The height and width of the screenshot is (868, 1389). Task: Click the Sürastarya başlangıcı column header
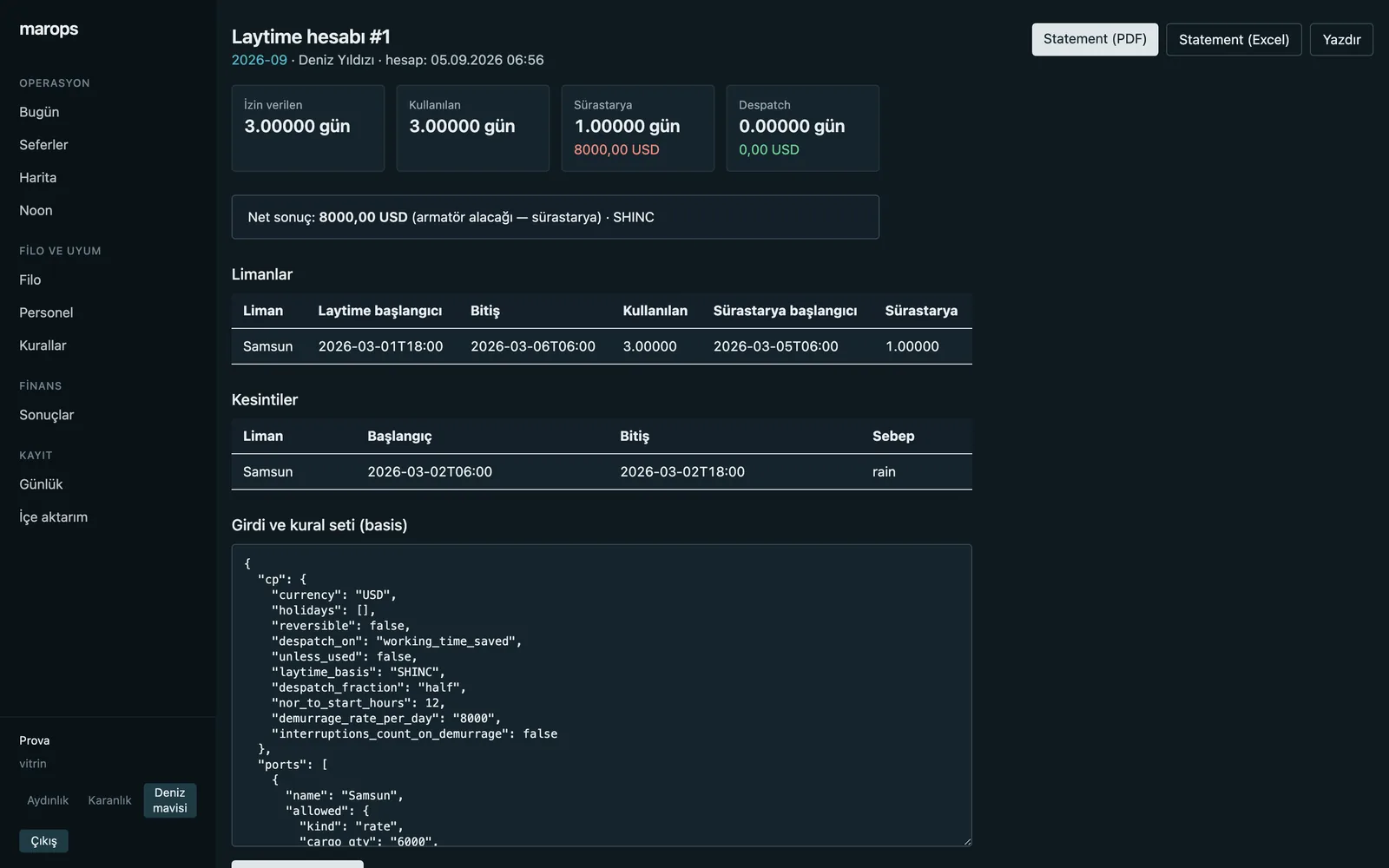coord(785,311)
